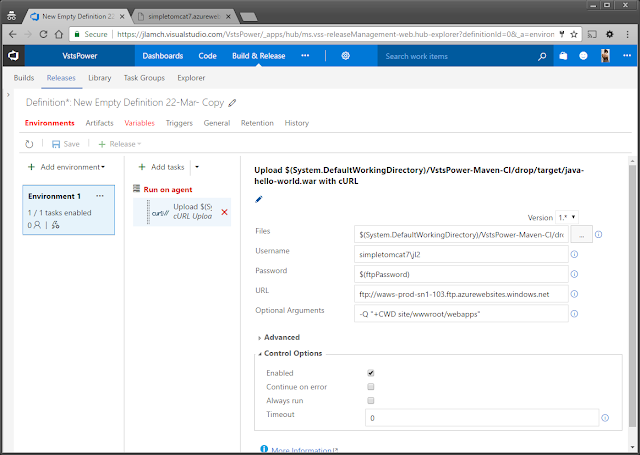Click the deployment conditions icon in Environment 1
Image resolution: width=640 pixels, height=455 pixels.
[x=56, y=225]
